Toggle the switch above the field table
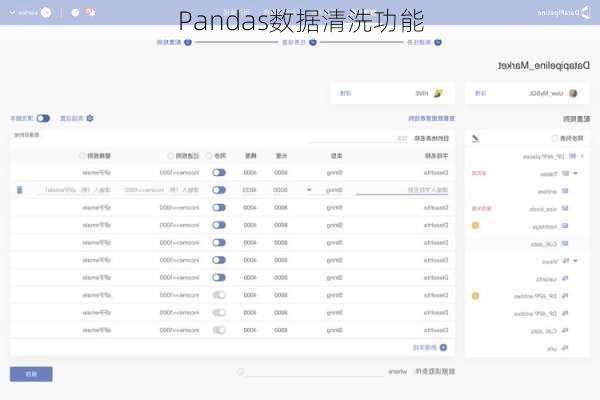Viewport: 600px width, 400px height. click(x=43, y=118)
